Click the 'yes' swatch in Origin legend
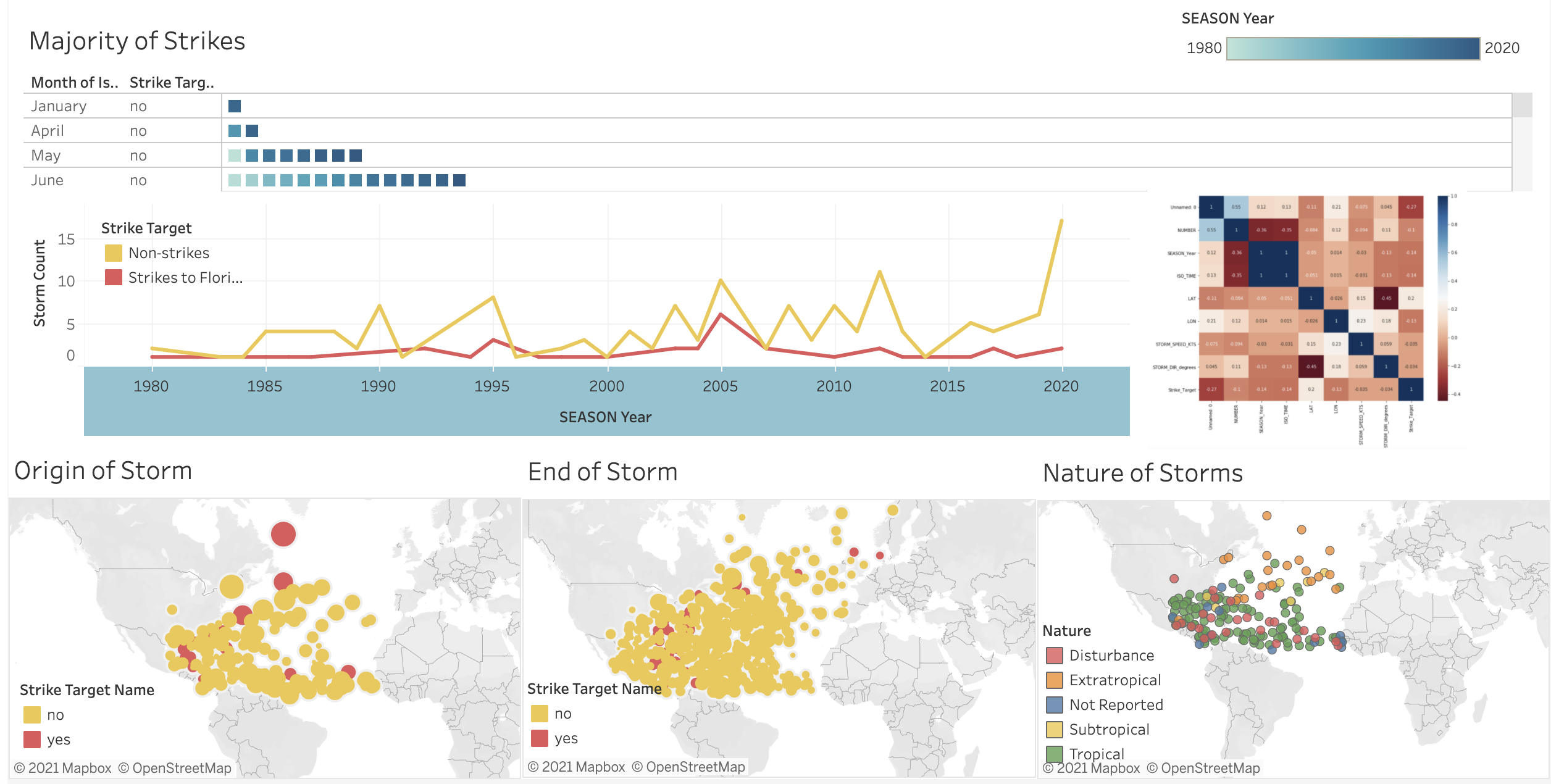This screenshot has height=784, width=1551. (32, 739)
